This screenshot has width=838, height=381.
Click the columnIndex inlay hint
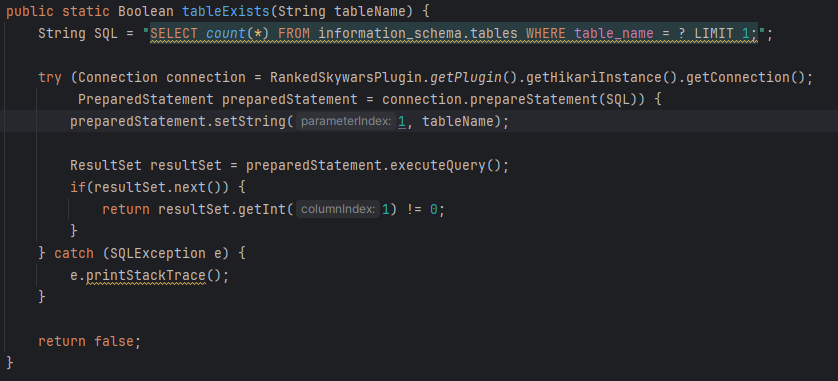click(338, 209)
